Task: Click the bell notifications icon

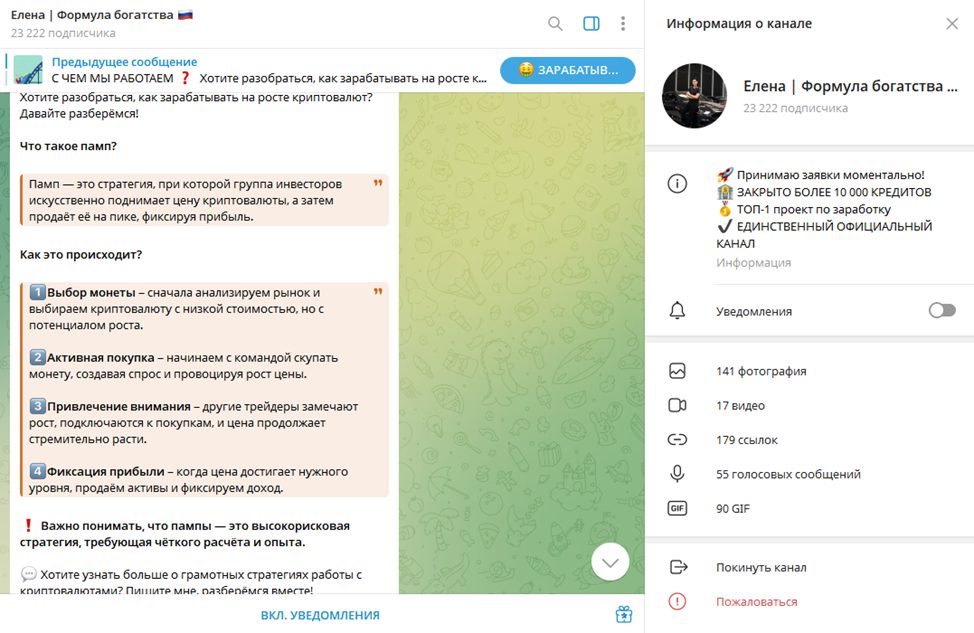Action: tap(677, 311)
